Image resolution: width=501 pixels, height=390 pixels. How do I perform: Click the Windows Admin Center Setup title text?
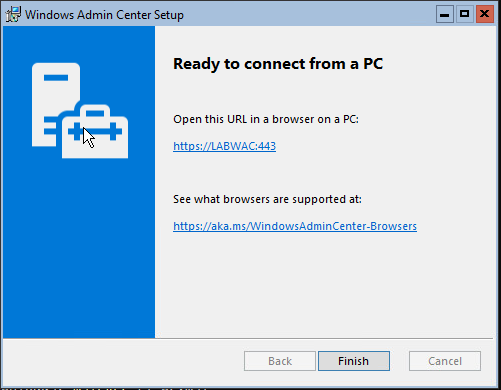pyautogui.click(x=104, y=15)
